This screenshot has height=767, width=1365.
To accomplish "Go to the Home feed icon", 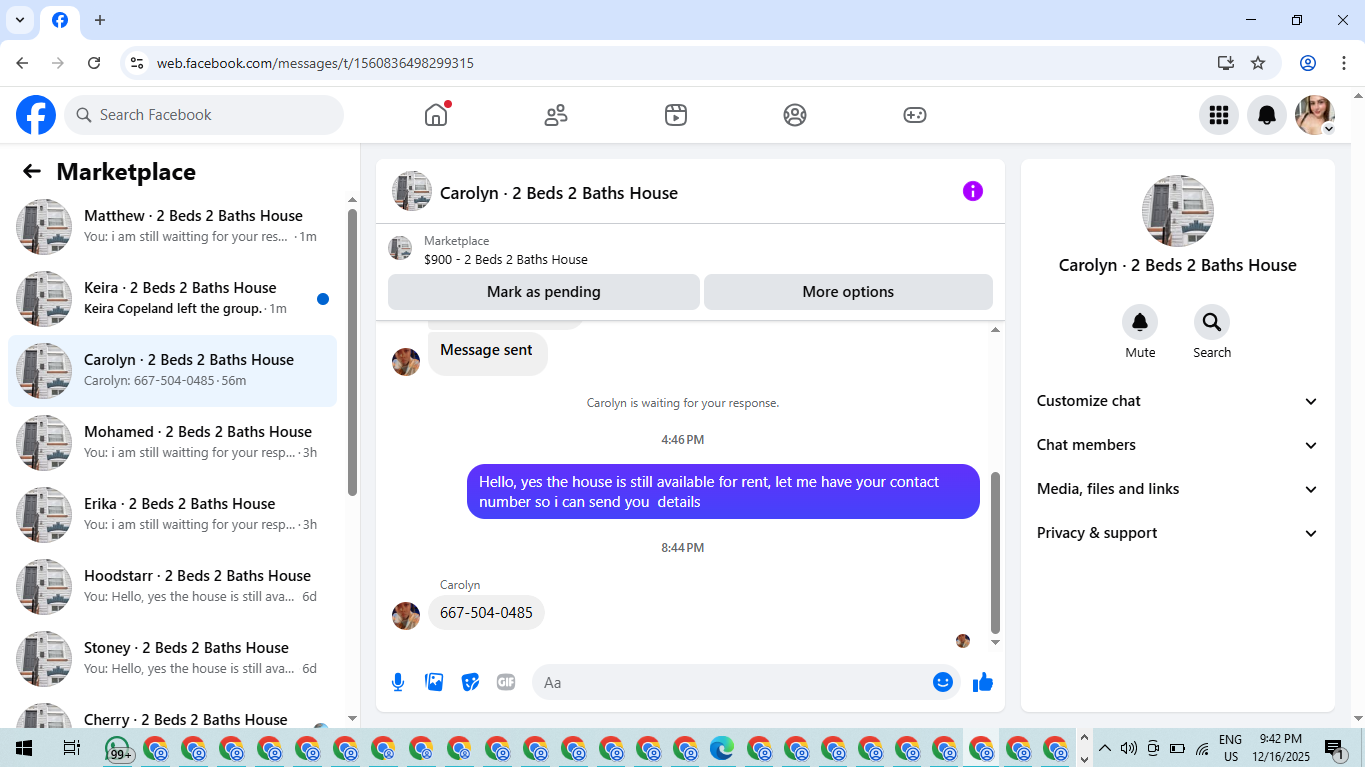I will (436, 115).
